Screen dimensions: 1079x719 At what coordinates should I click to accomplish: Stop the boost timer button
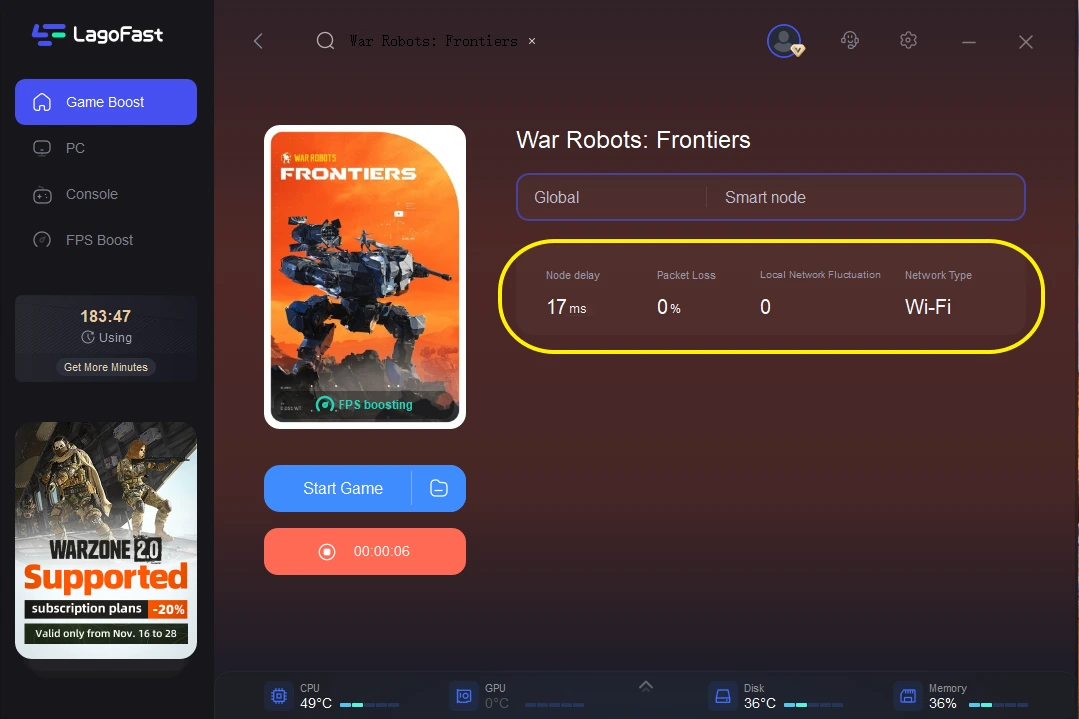tap(365, 551)
